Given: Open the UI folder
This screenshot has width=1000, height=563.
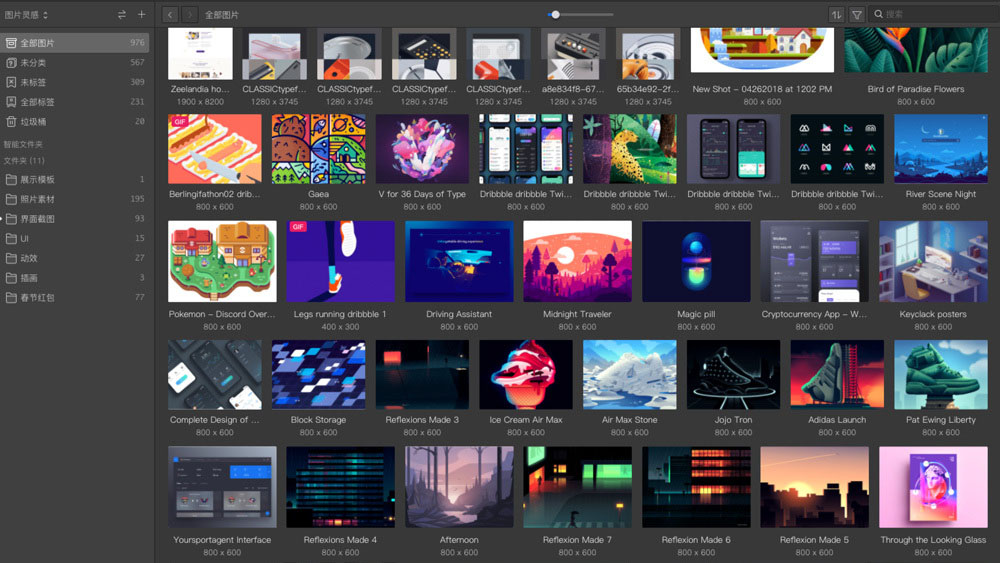Looking at the screenshot, I should click(75, 239).
